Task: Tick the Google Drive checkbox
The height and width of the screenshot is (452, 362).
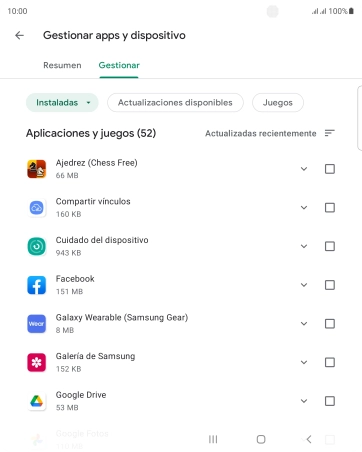Action: (x=330, y=401)
